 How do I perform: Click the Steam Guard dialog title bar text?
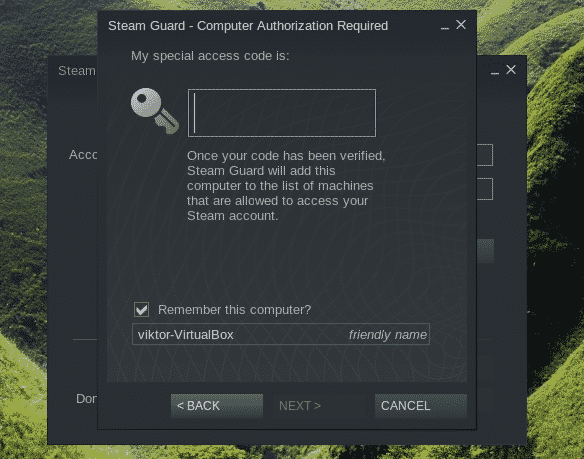[248, 26]
